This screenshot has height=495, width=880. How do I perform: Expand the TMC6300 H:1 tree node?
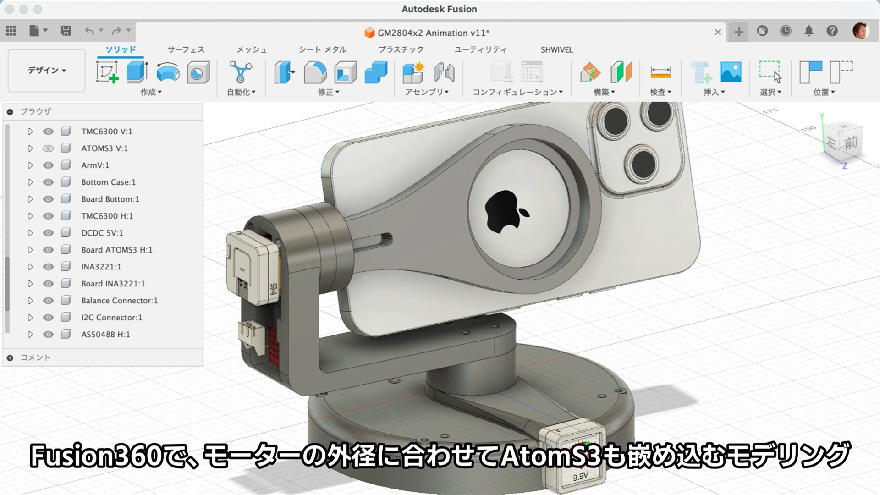[x=30, y=216]
